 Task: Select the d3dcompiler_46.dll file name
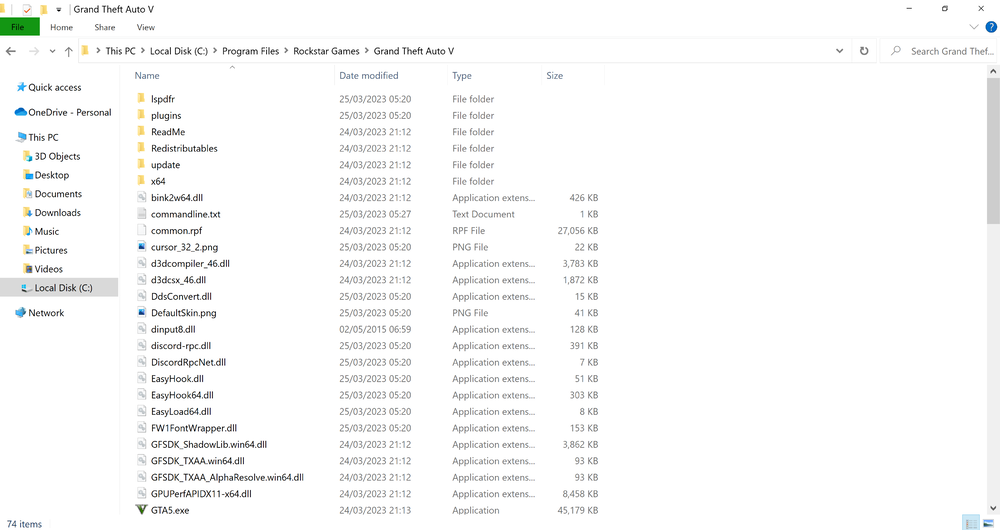[190, 263]
